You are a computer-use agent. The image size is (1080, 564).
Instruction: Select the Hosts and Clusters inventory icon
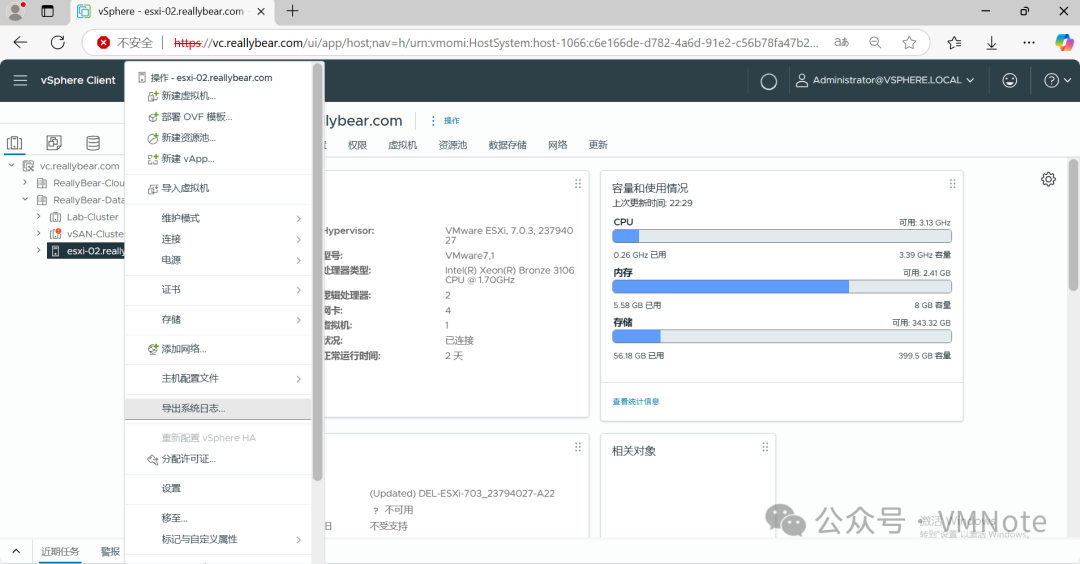click(x=14, y=143)
